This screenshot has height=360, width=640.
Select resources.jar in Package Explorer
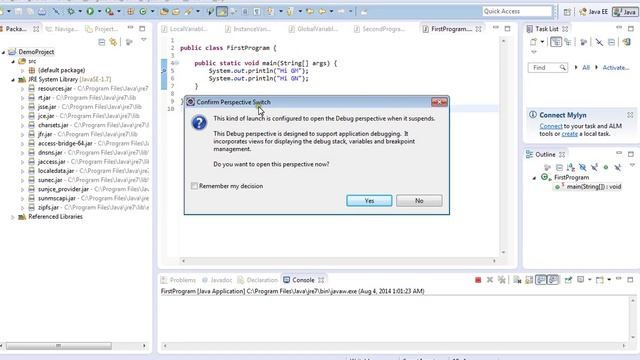point(55,89)
